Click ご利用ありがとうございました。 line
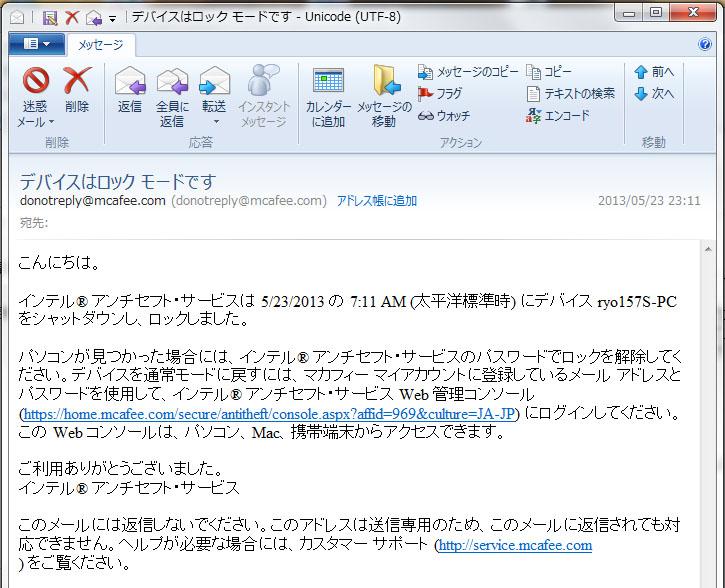The height and width of the screenshot is (588, 725). click(121, 469)
